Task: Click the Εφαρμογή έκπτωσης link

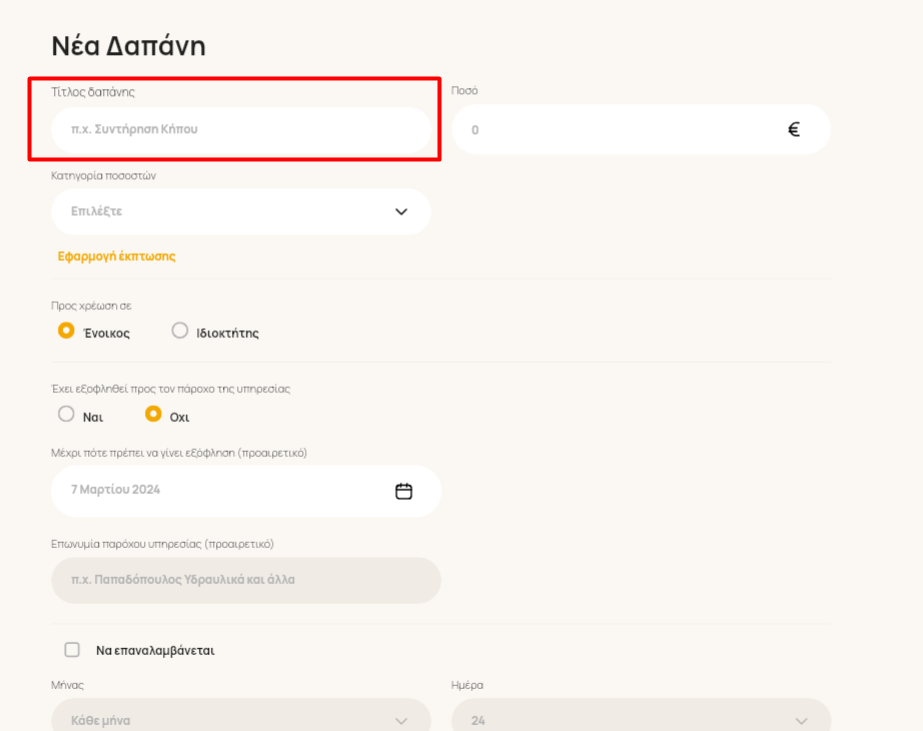Action: [x=117, y=256]
